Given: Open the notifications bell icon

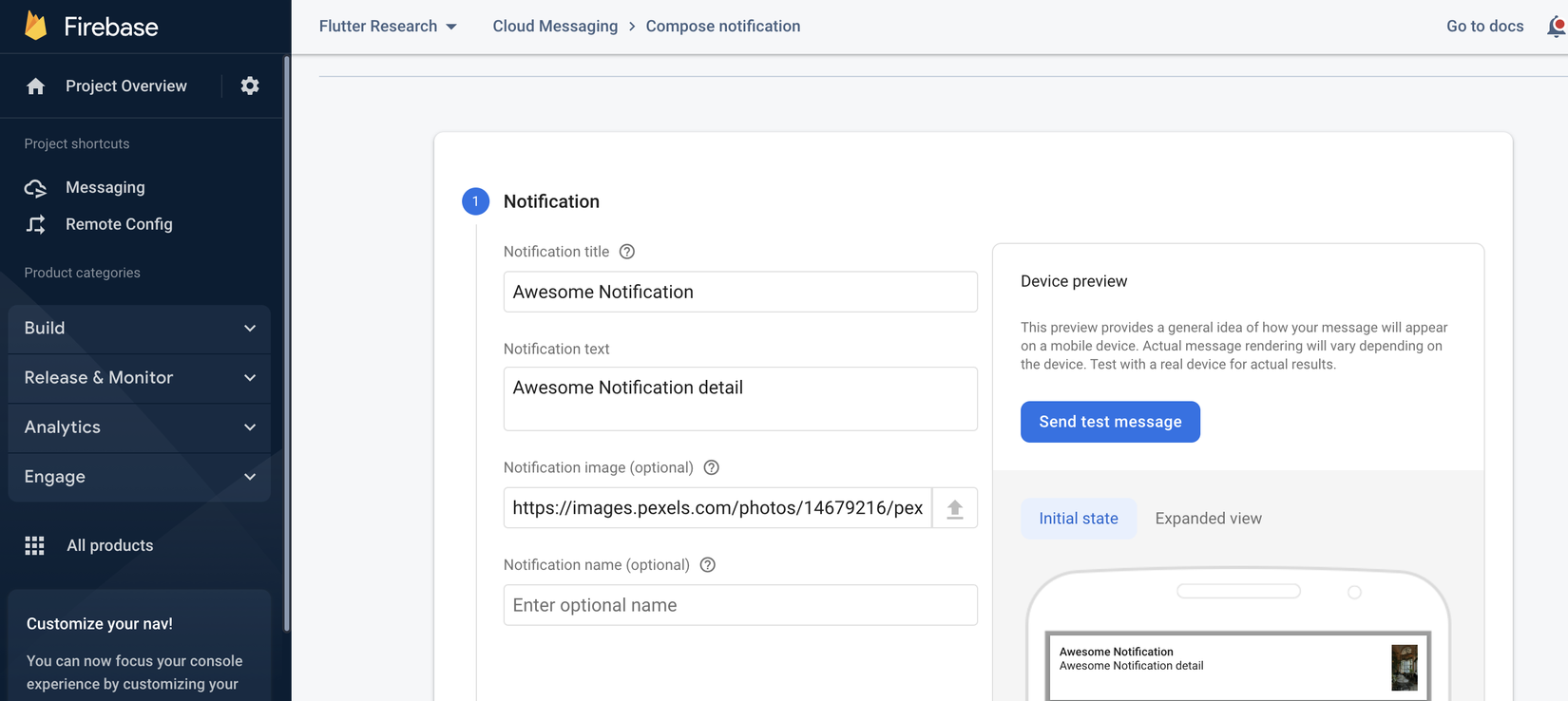Looking at the screenshot, I should click(x=1556, y=27).
